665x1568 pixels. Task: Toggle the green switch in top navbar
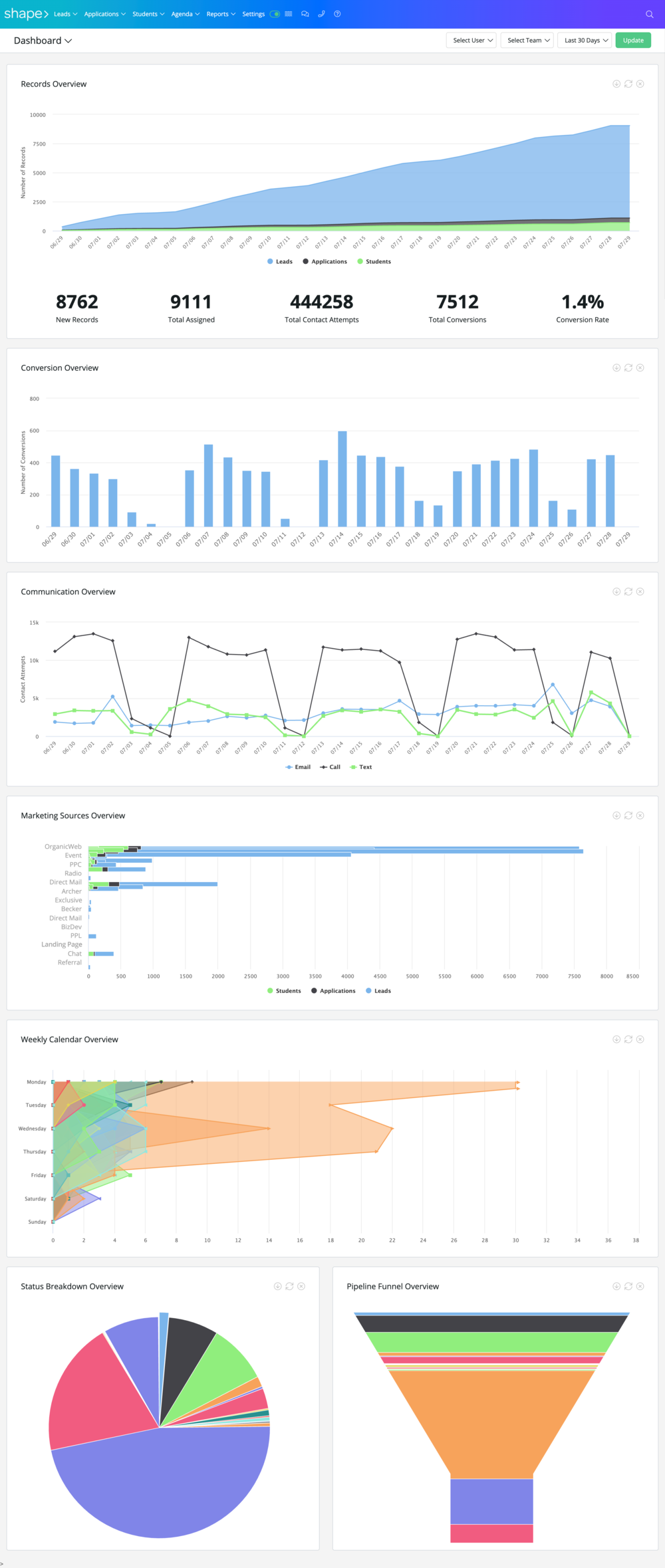pyautogui.click(x=275, y=14)
